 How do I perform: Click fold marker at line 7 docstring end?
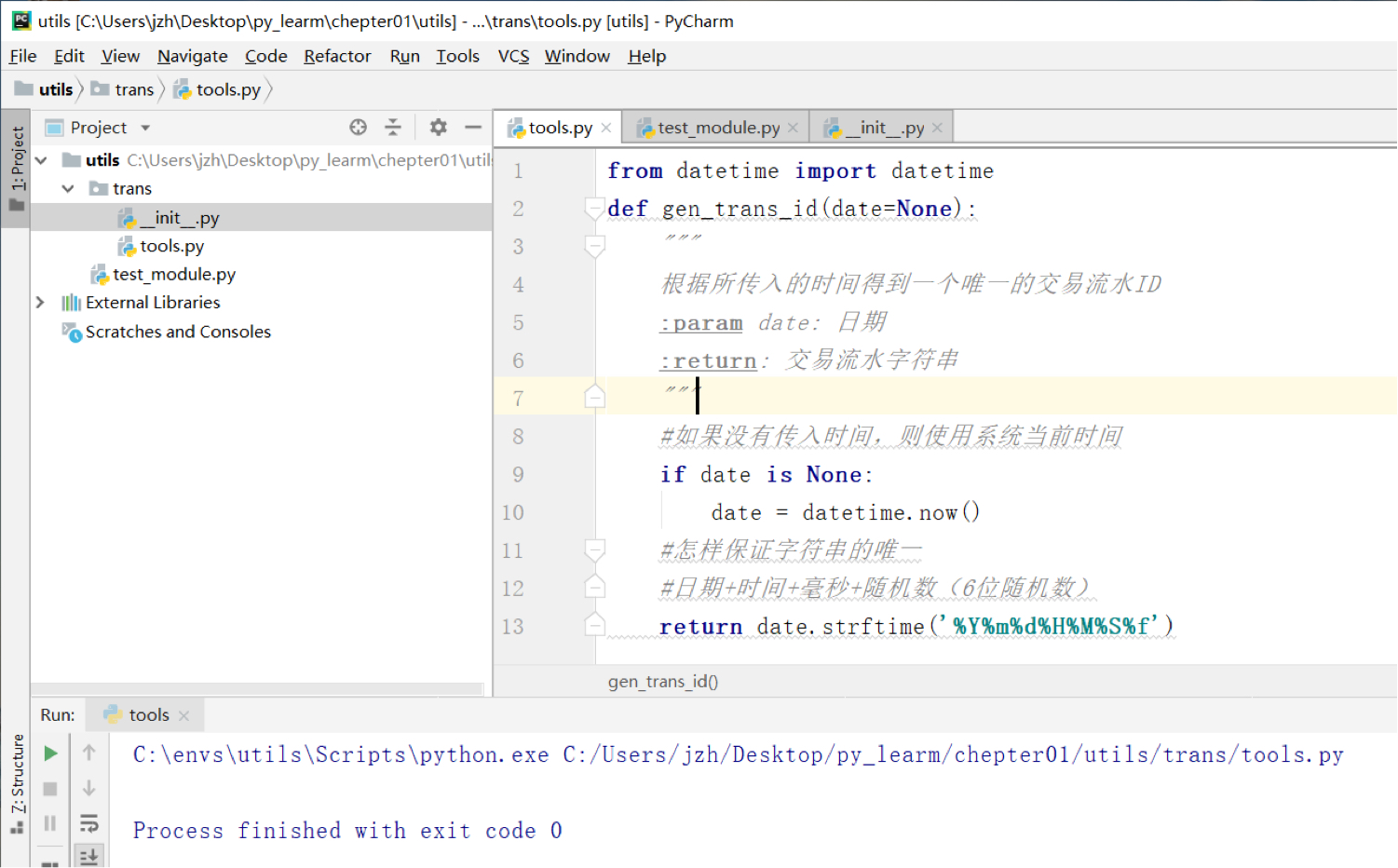tap(594, 398)
